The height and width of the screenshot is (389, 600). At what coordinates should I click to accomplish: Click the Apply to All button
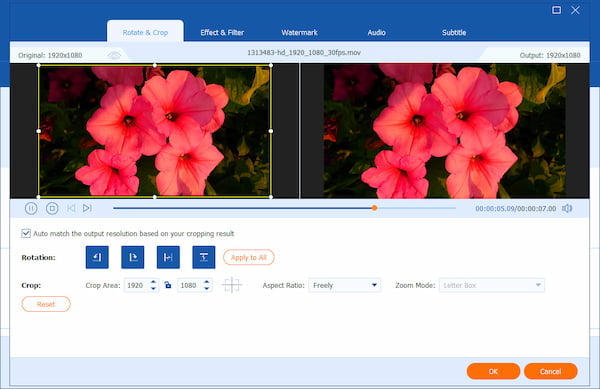pos(249,257)
